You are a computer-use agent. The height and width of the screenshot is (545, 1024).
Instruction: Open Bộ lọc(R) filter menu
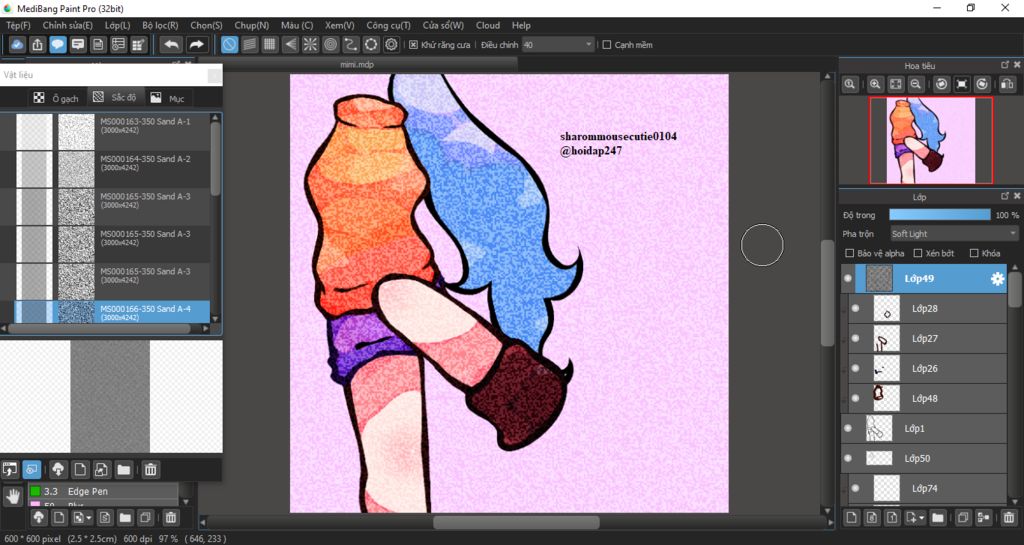pyautogui.click(x=160, y=25)
